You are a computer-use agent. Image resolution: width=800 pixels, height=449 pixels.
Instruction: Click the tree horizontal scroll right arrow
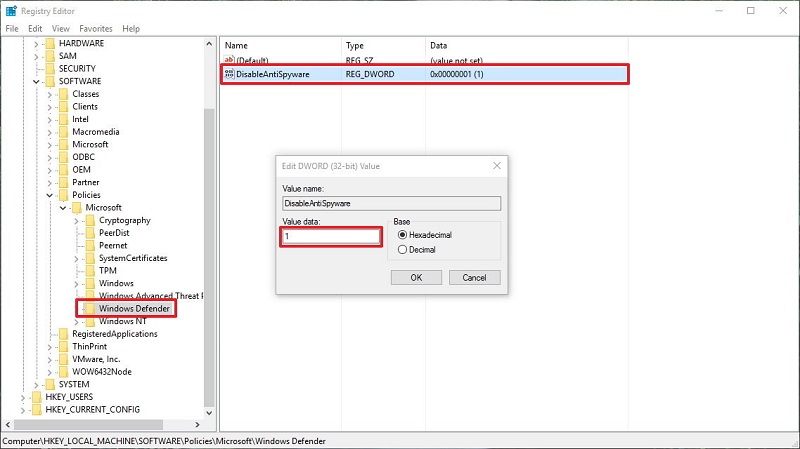pos(197,425)
